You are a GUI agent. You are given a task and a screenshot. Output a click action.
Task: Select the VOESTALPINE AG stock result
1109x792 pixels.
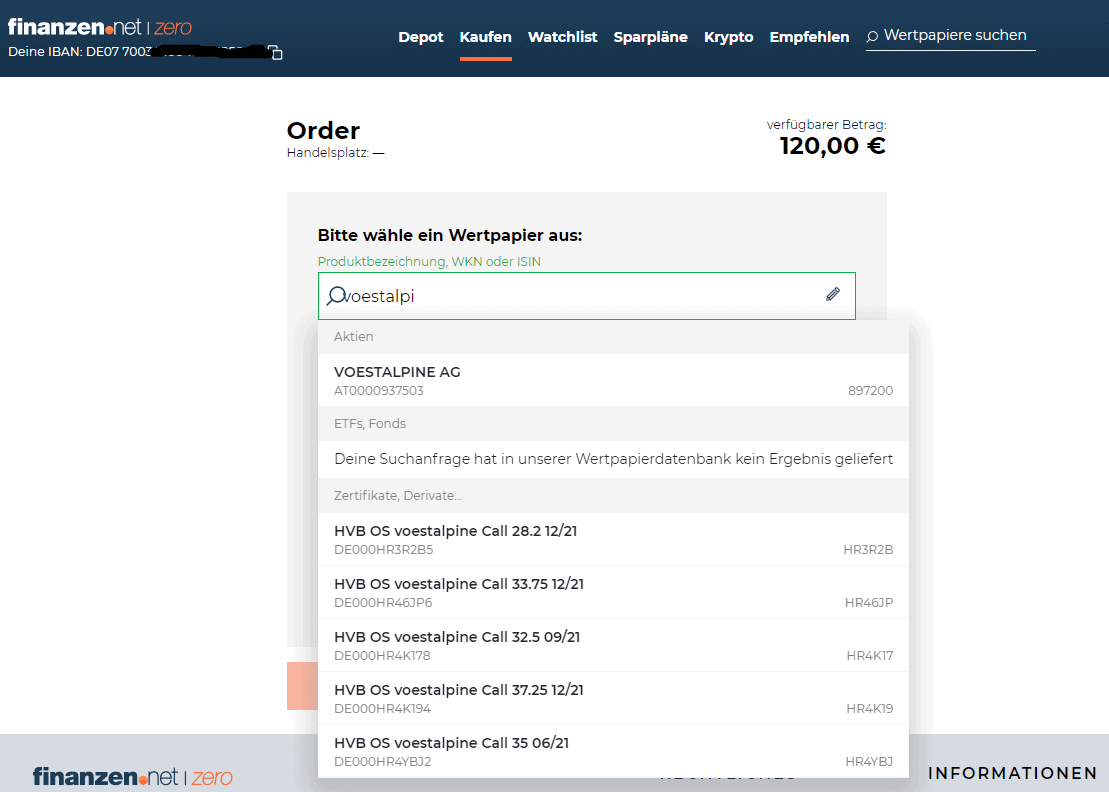pyautogui.click(x=613, y=380)
